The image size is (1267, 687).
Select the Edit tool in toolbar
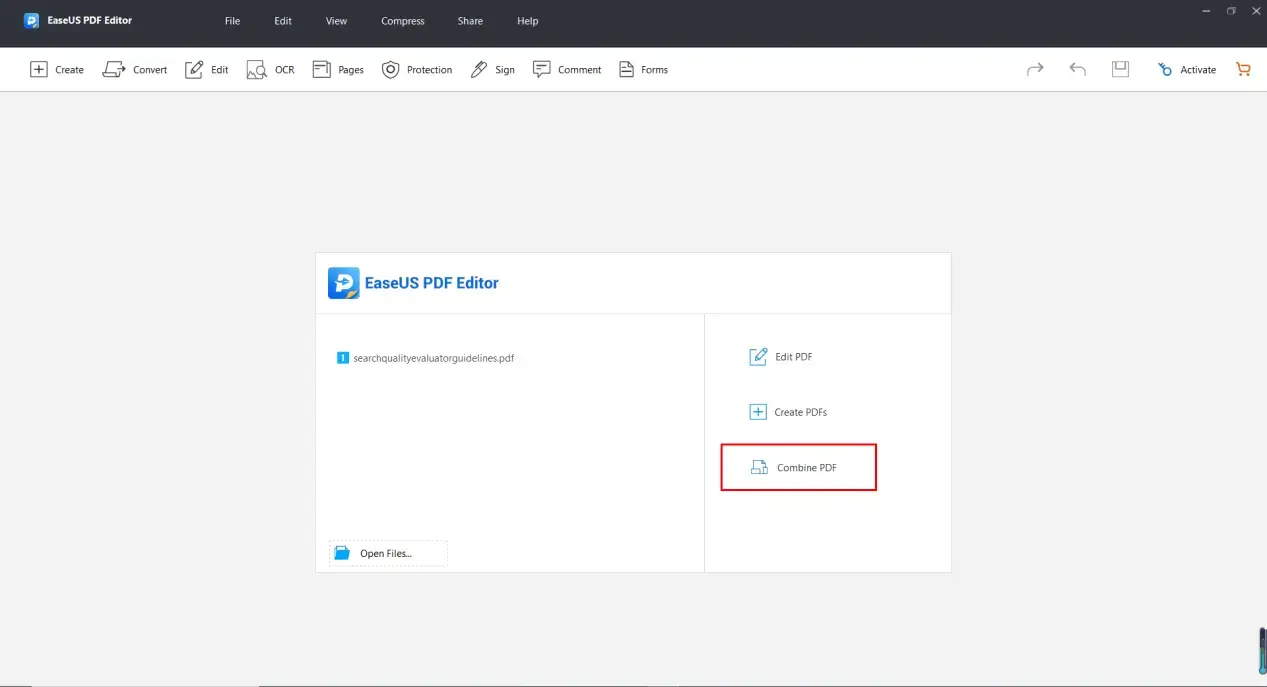click(207, 70)
